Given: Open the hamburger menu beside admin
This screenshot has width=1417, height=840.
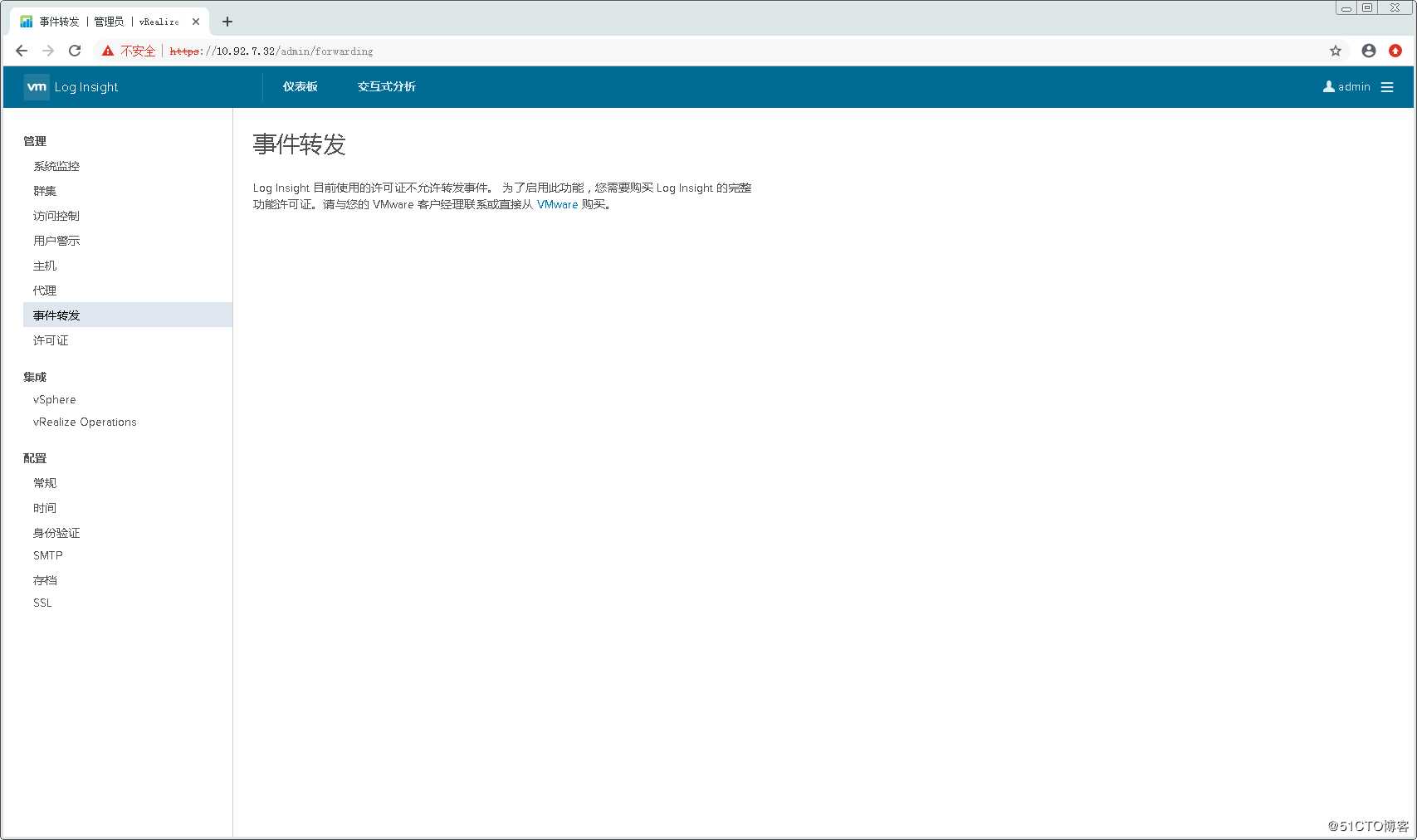Looking at the screenshot, I should (x=1387, y=87).
